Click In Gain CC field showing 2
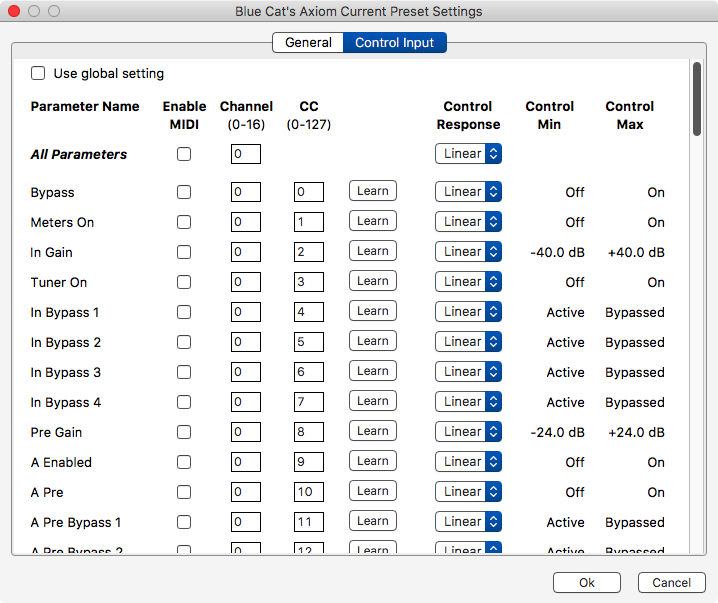Image resolution: width=718 pixels, height=603 pixels. coord(309,252)
